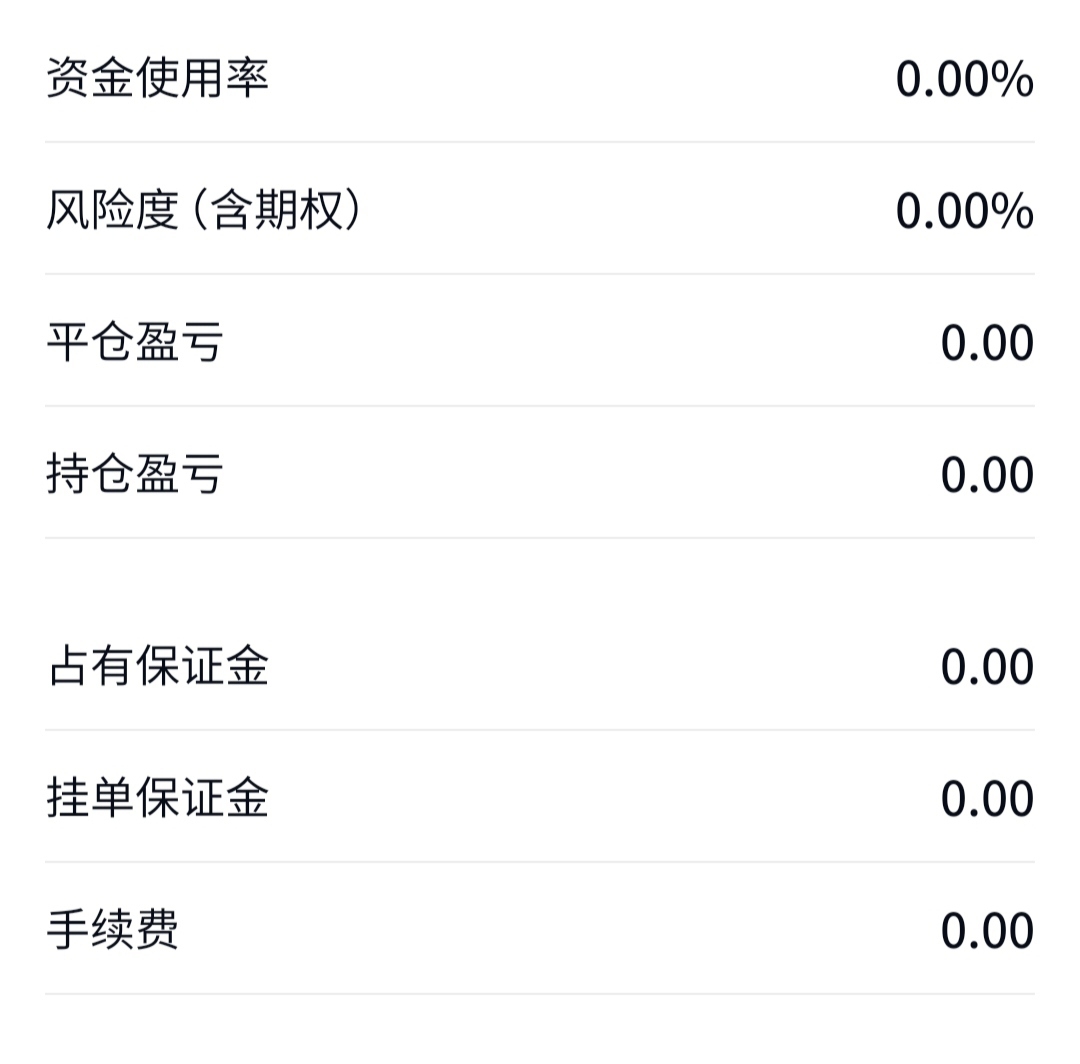Tap the 0.00 value beside 平仓盈亏
Viewport: 1080px width, 1064px height.
986,343
